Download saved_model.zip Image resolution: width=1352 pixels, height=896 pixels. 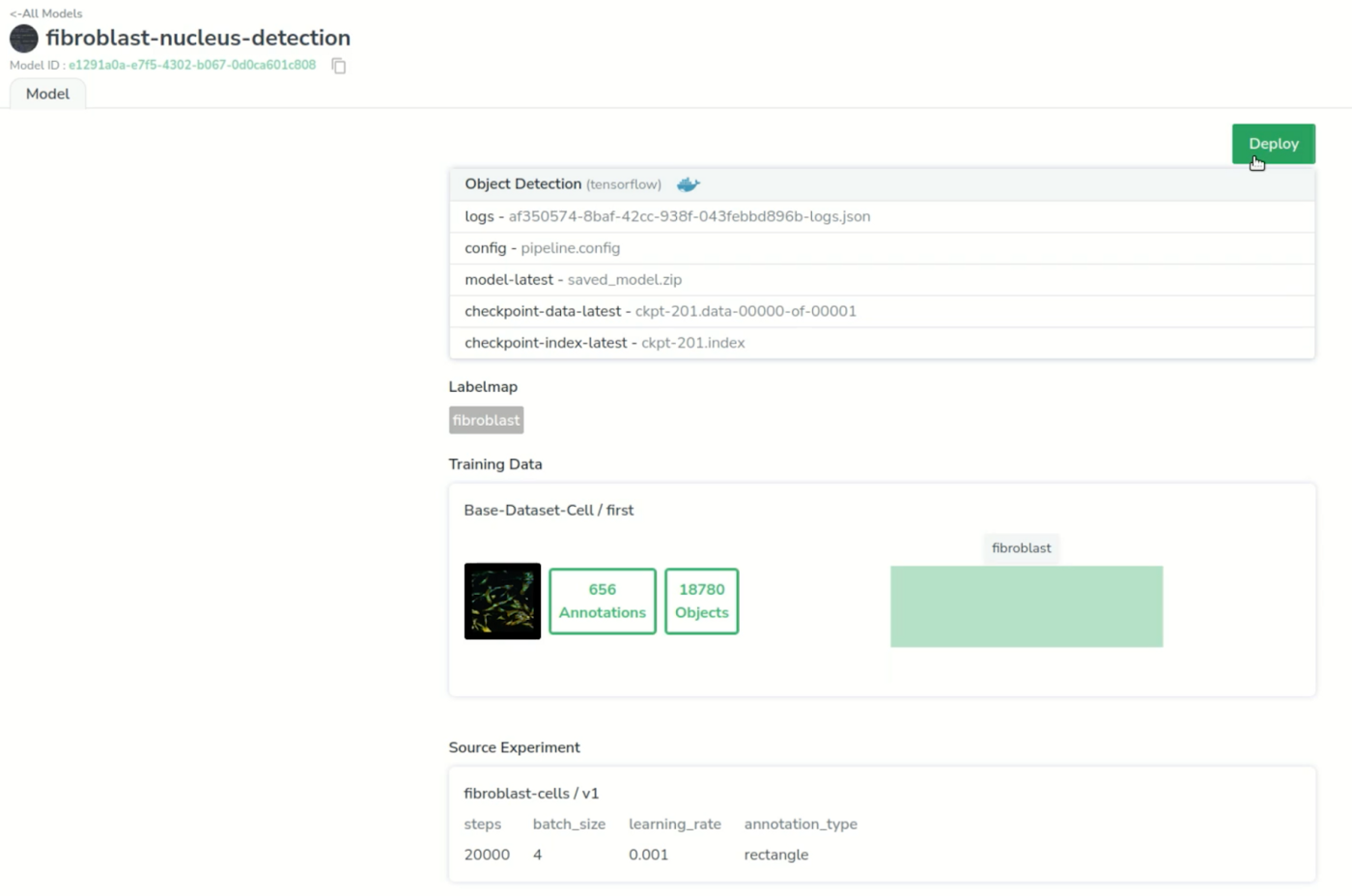pos(625,280)
